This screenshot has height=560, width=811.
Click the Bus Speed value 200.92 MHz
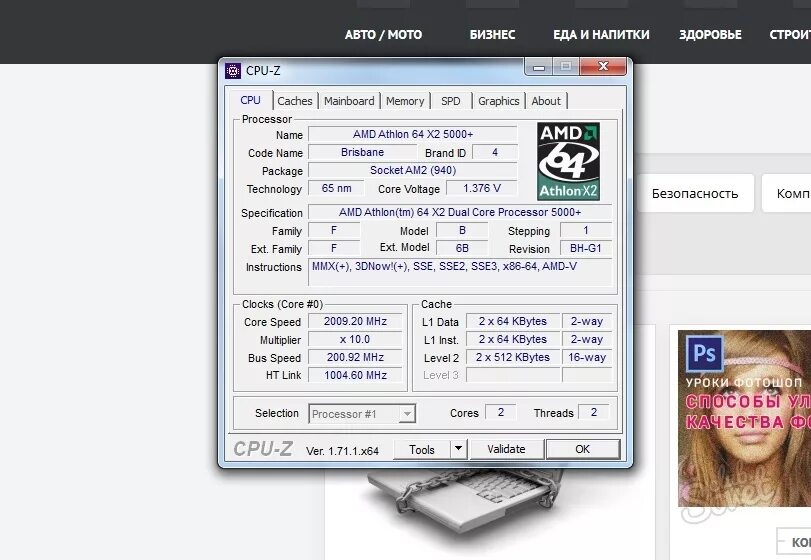click(x=355, y=357)
